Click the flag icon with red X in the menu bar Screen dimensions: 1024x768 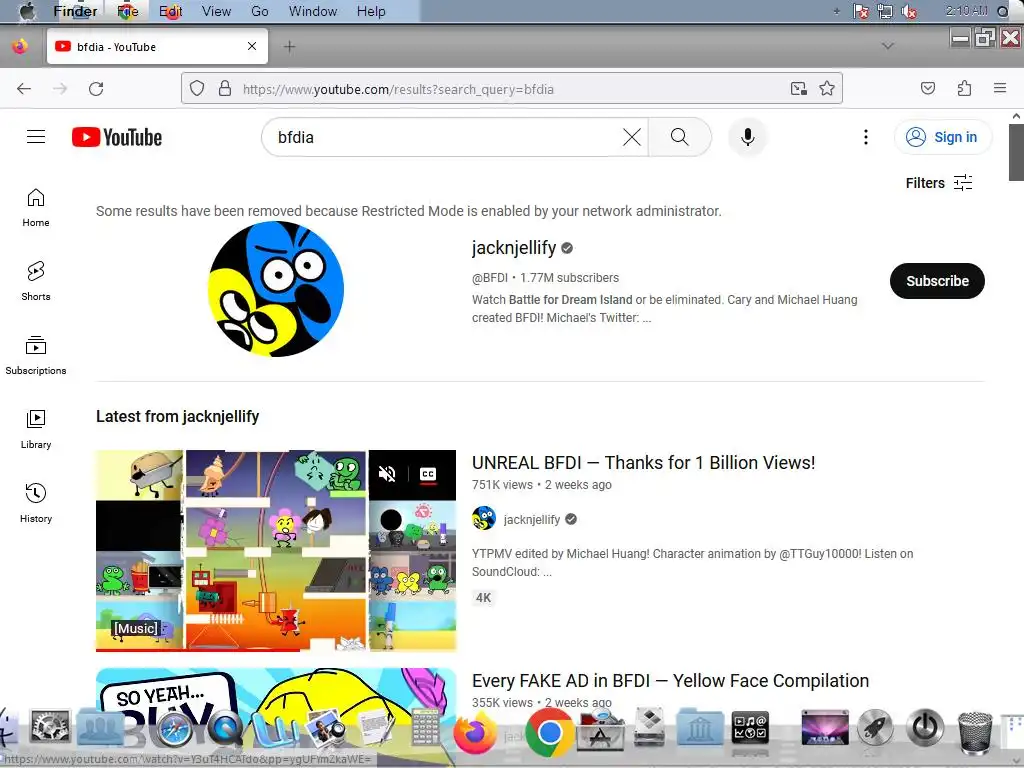pos(861,11)
